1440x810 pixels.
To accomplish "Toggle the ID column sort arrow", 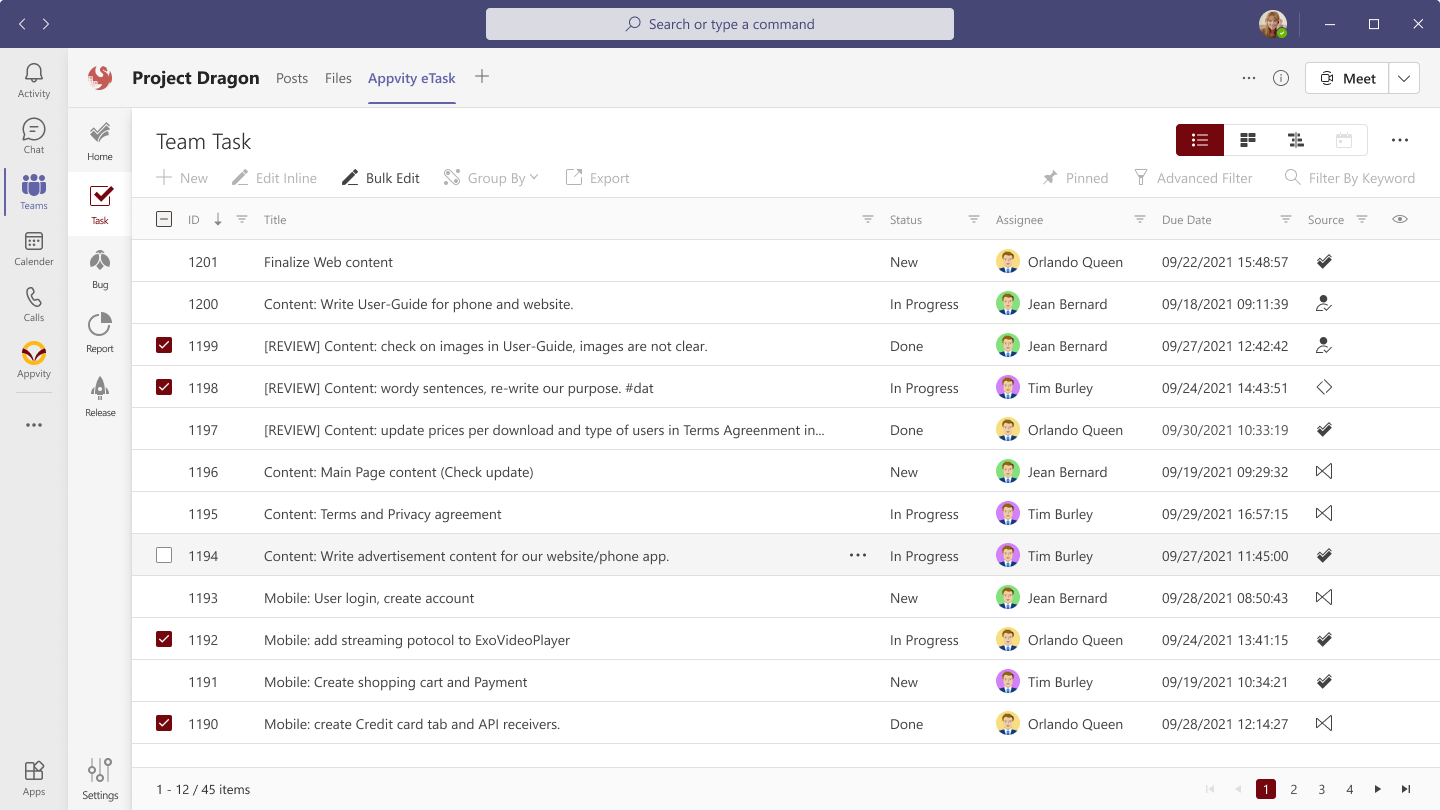I will (x=218, y=218).
